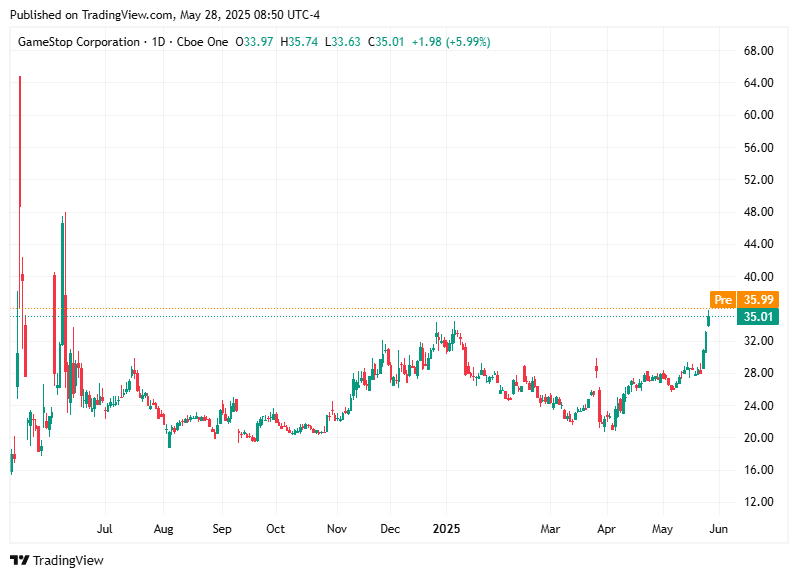The width and height of the screenshot is (798, 578).
Task: Click the Jul label on time axis
Action: click(x=104, y=529)
